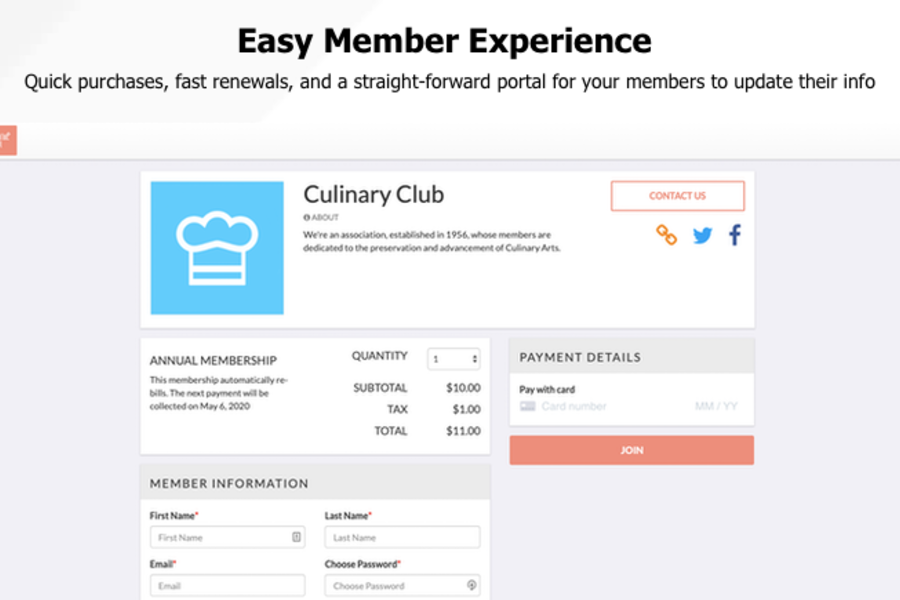Click the Email input field
Image resolution: width=900 pixels, height=600 pixels.
pyautogui.click(x=227, y=585)
